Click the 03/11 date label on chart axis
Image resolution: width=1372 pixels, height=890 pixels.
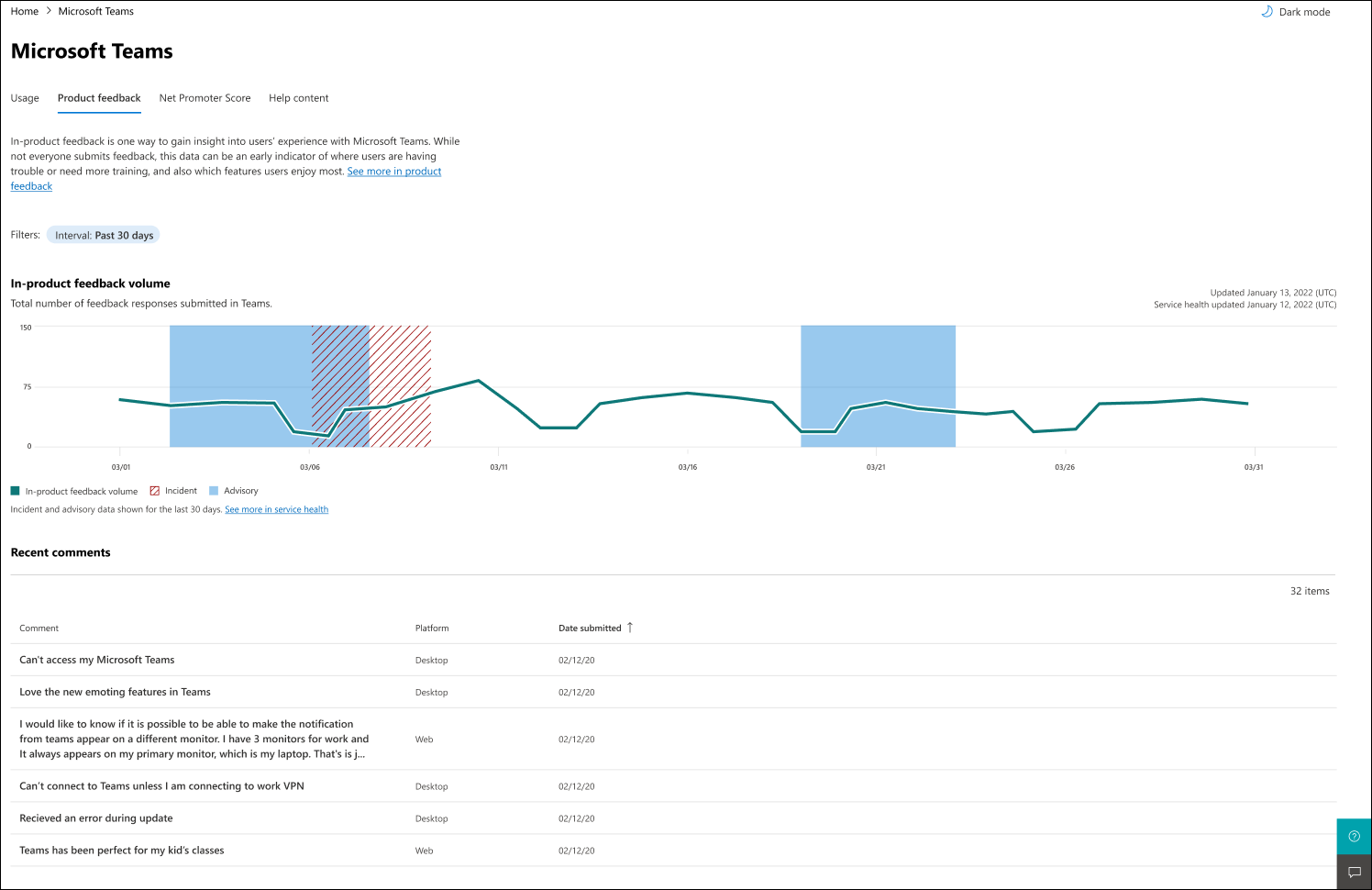click(x=499, y=467)
